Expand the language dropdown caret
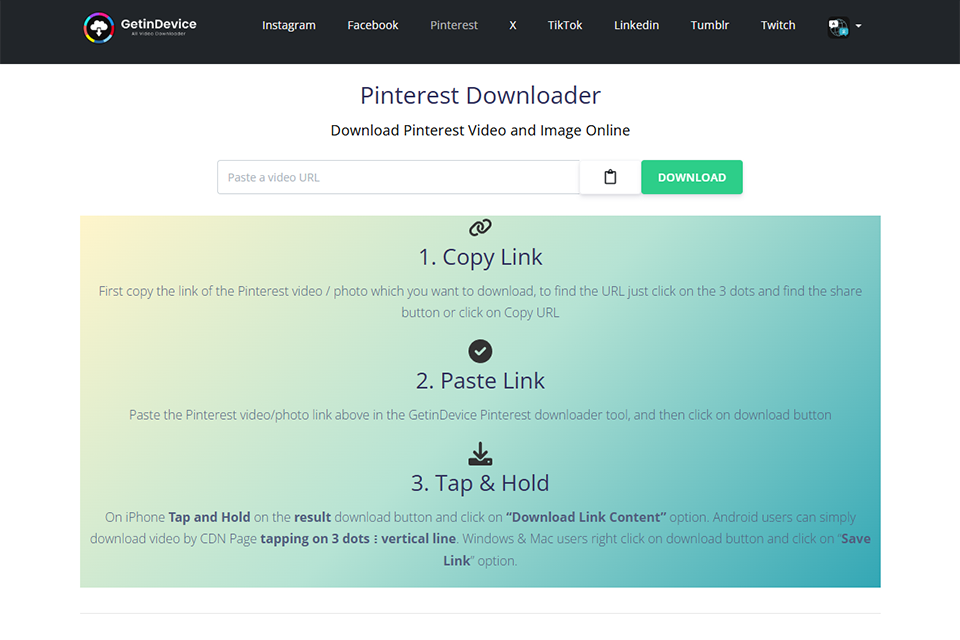 [x=858, y=26]
